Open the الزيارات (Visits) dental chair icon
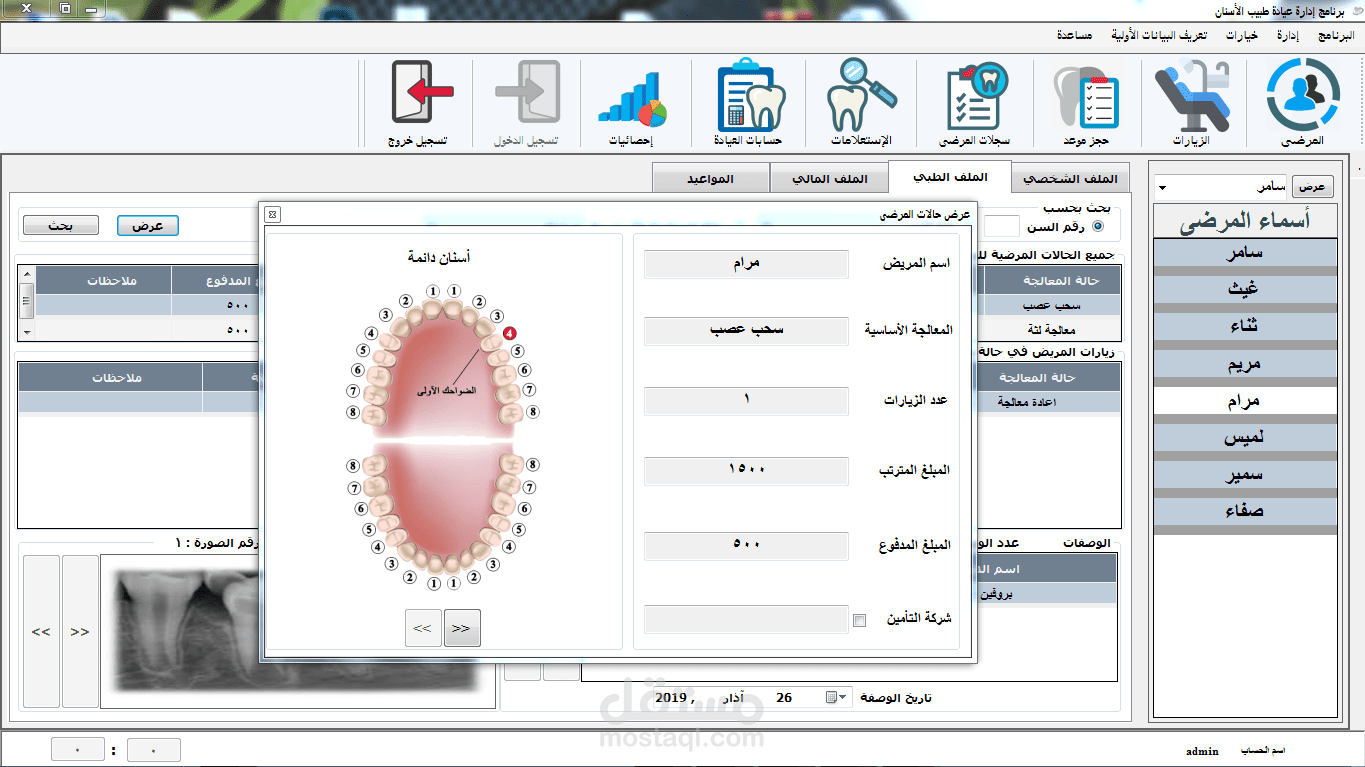The image size is (1365, 767). [x=1192, y=102]
